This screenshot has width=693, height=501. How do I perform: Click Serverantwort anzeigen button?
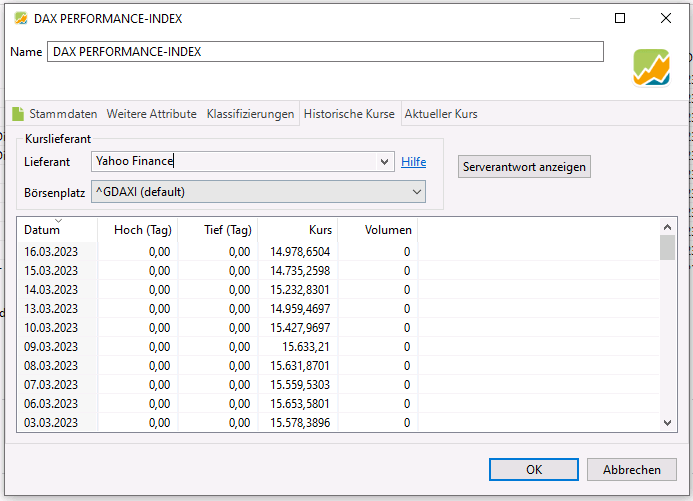click(x=524, y=167)
